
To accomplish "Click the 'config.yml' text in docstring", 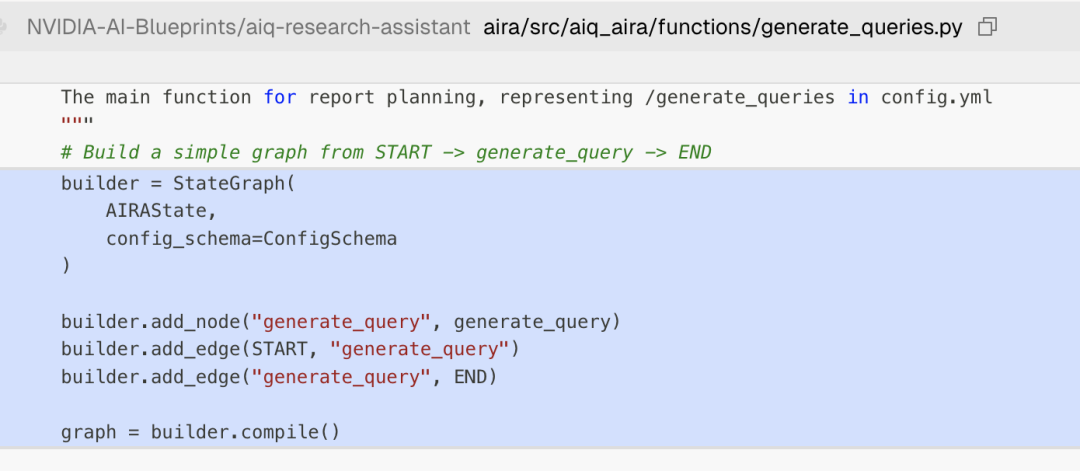I will pos(936,97).
